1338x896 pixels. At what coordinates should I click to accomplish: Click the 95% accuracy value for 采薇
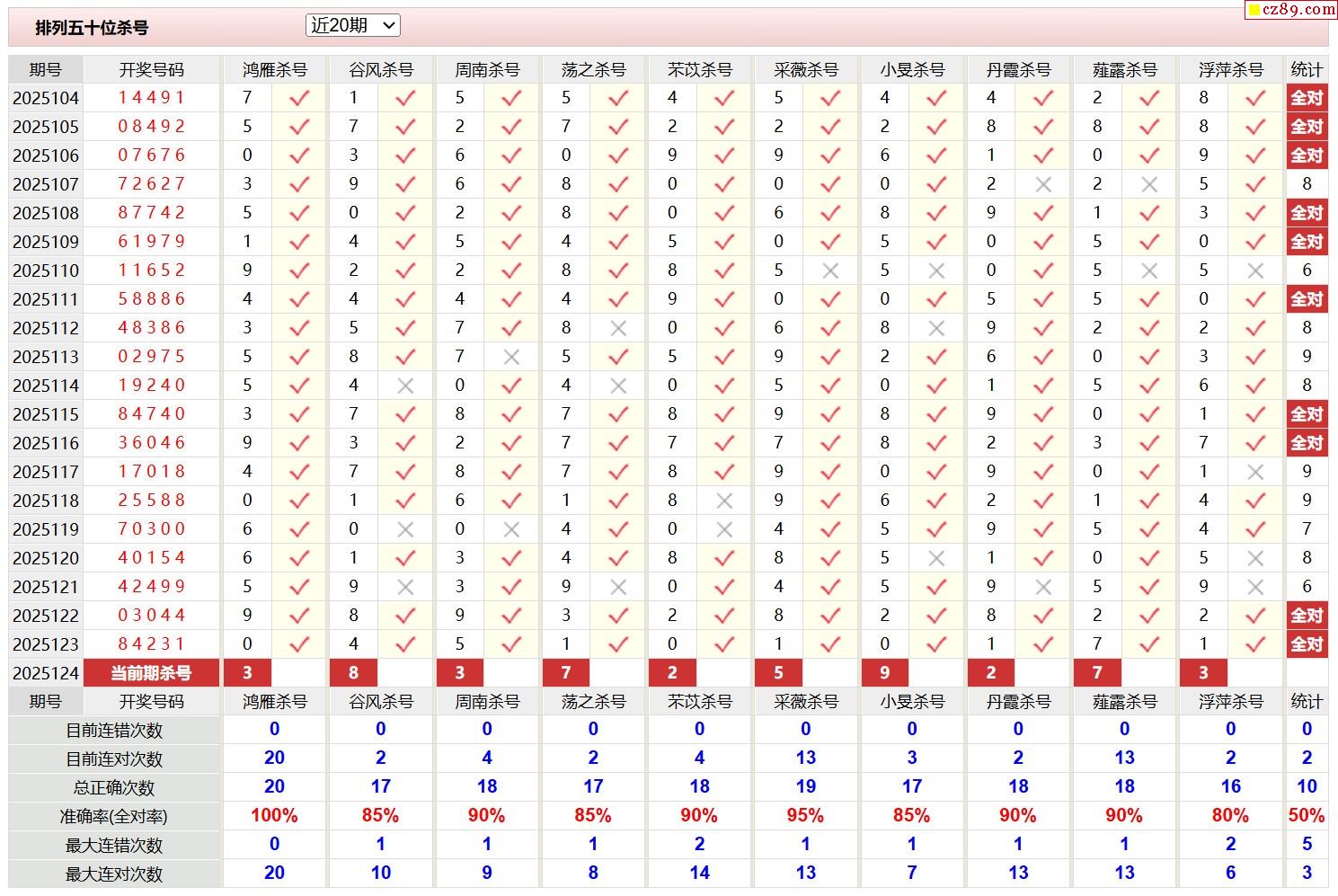point(805,816)
